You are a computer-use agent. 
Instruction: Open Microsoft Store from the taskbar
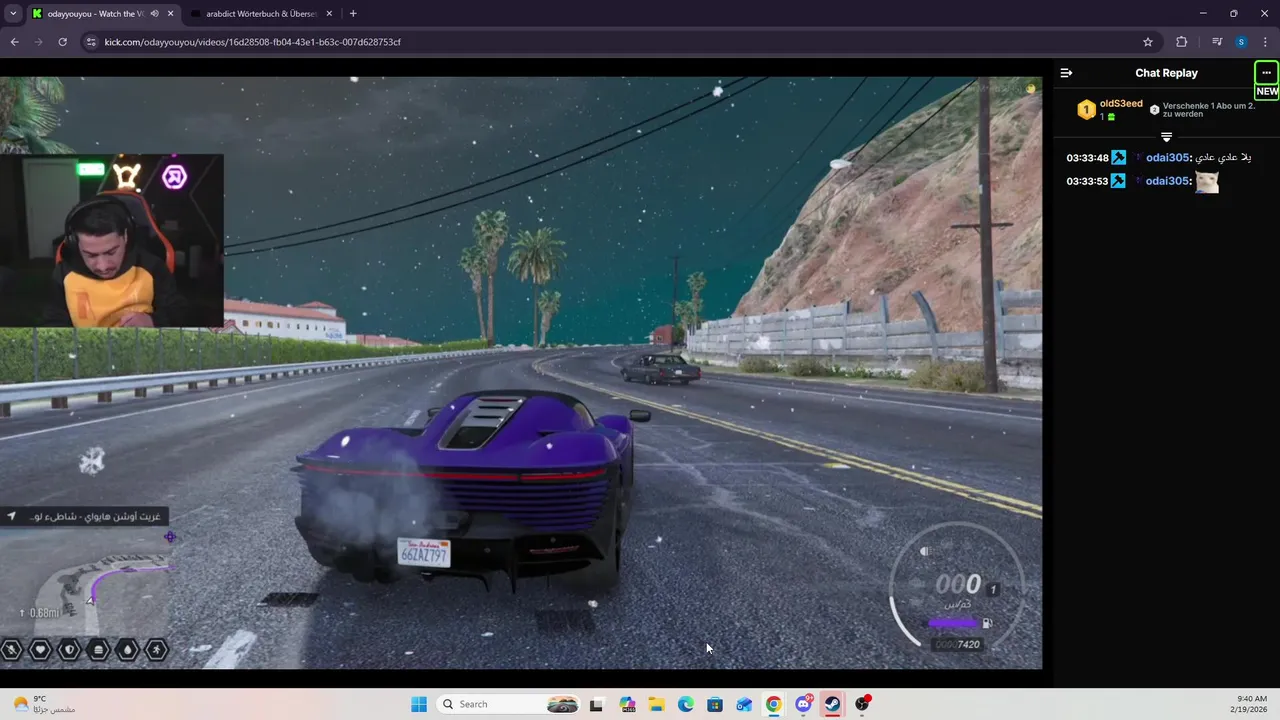[x=715, y=704]
